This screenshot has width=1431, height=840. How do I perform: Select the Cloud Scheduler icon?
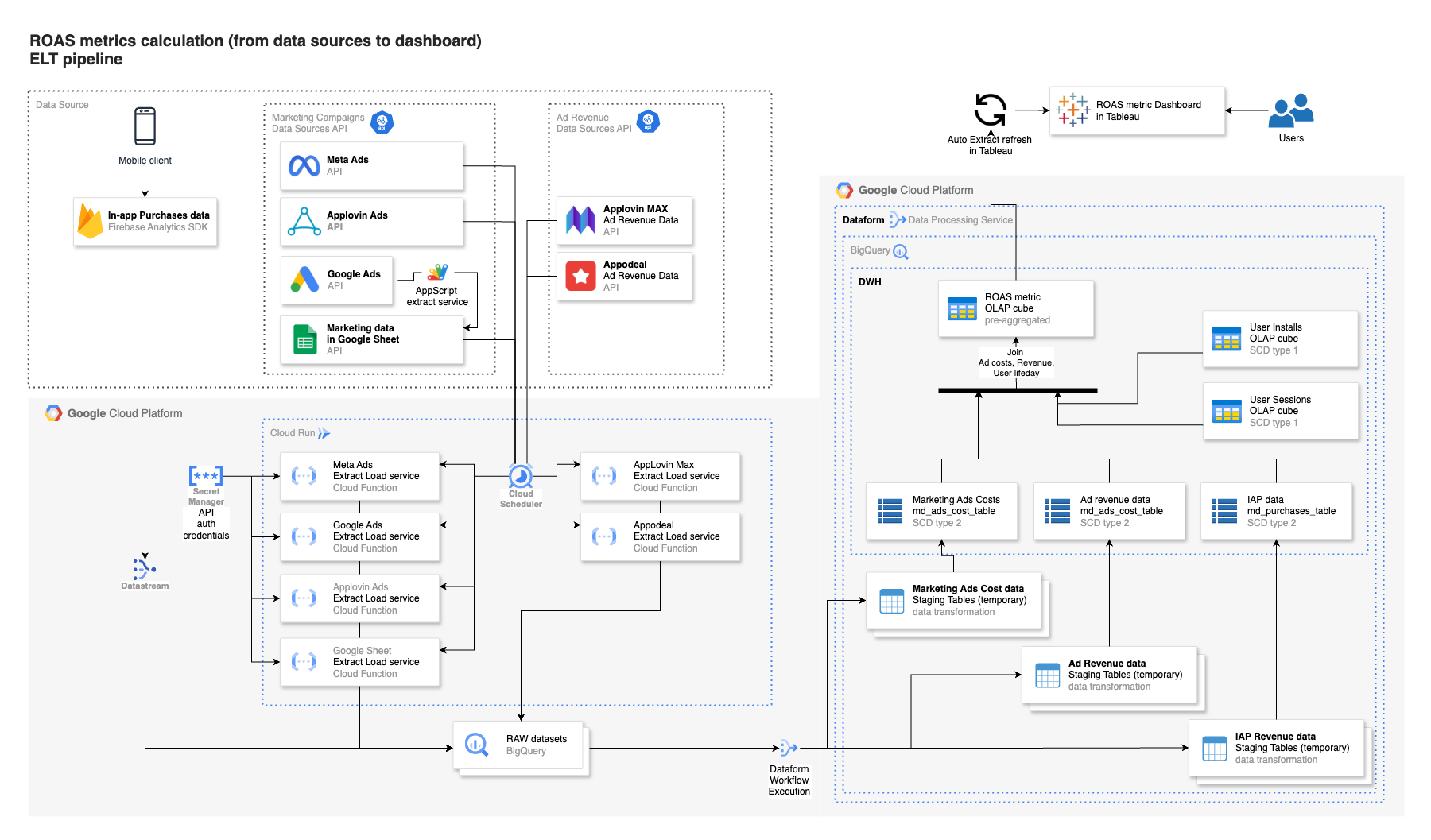521,475
